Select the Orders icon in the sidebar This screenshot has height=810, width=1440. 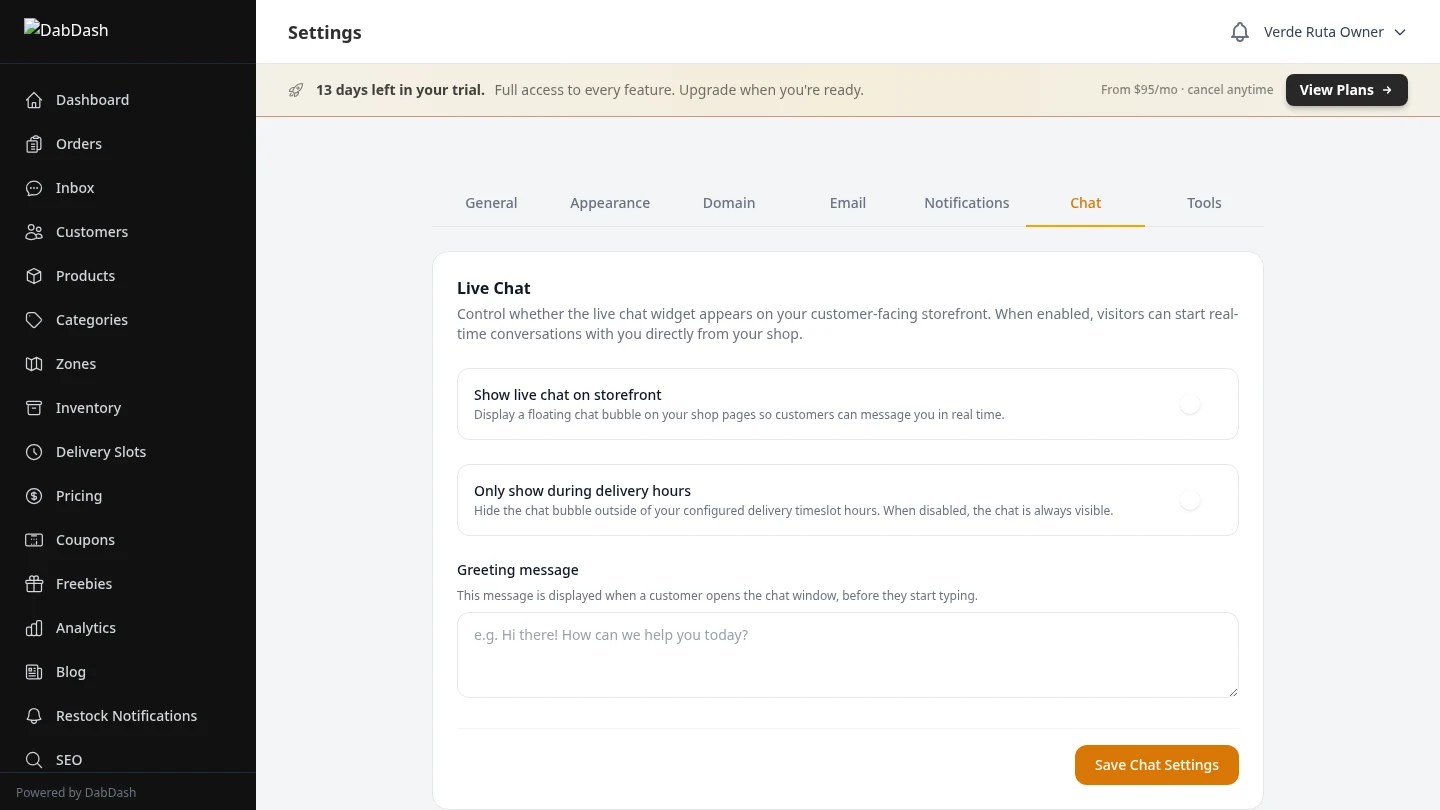pyautogui.click(x=33, y=144)
